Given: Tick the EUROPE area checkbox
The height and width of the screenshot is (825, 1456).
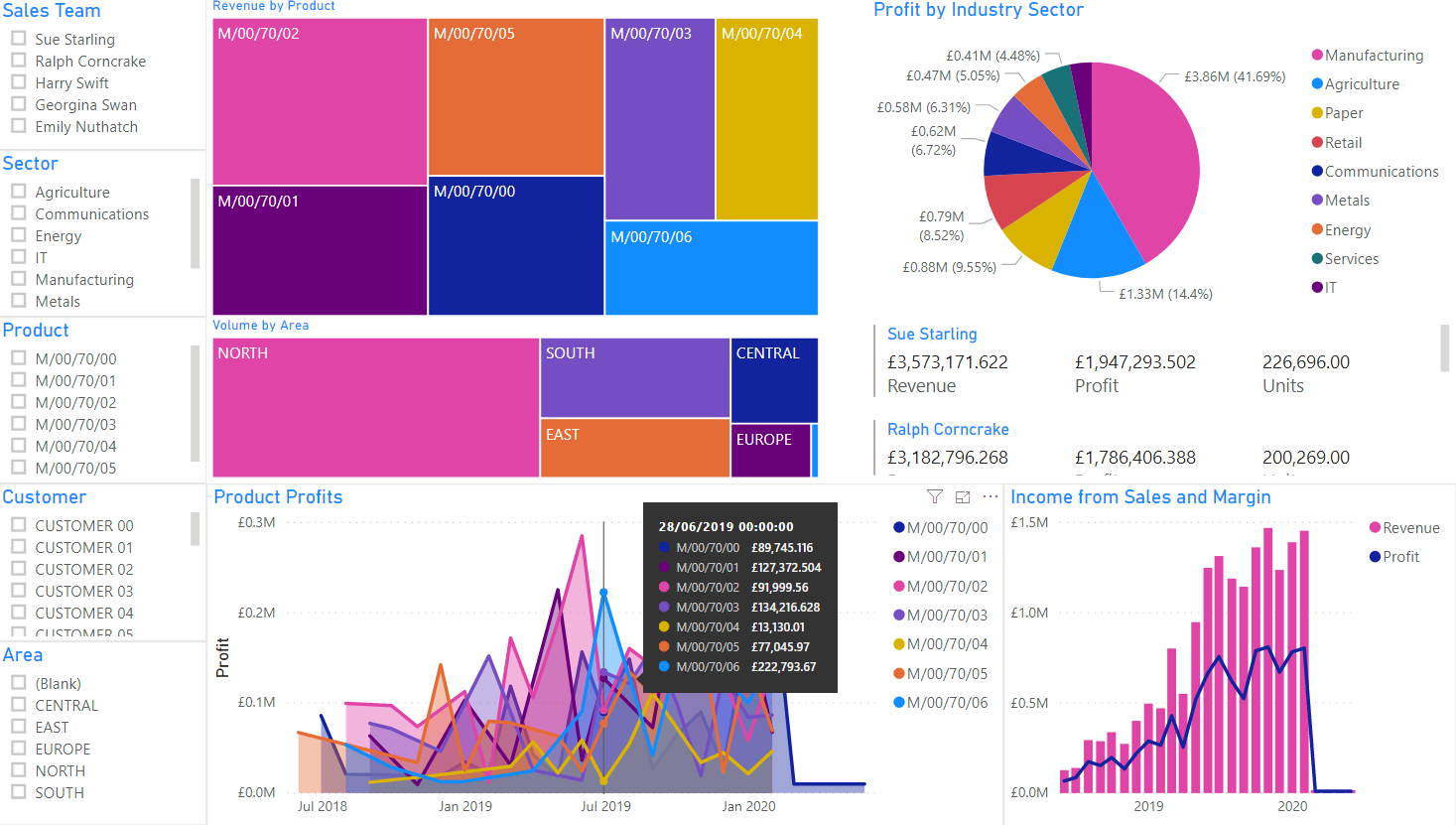Looking at the screenshot, I should pos(18,749).
